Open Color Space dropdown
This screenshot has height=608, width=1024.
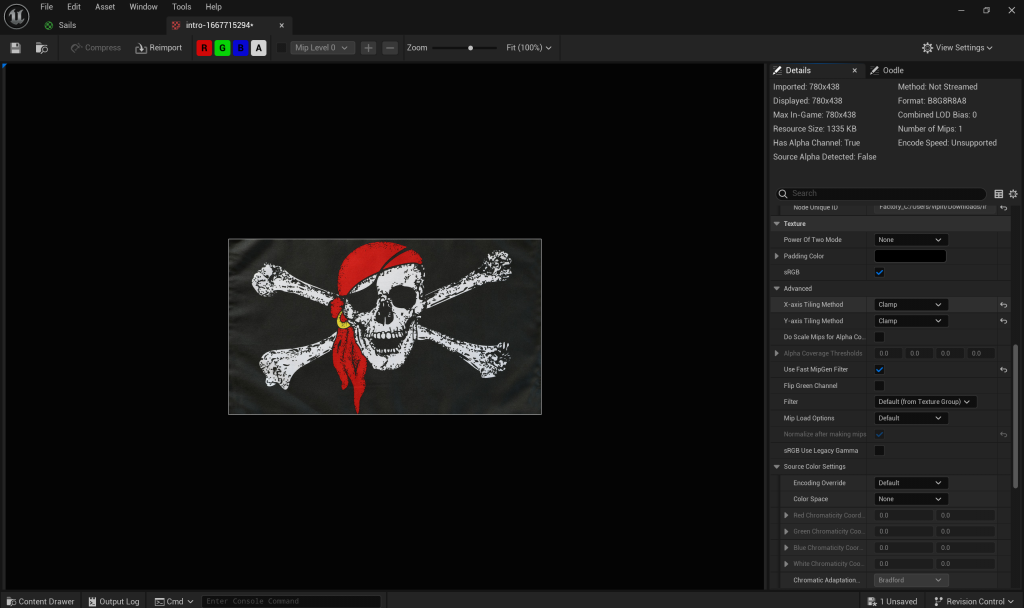(910, 499)
